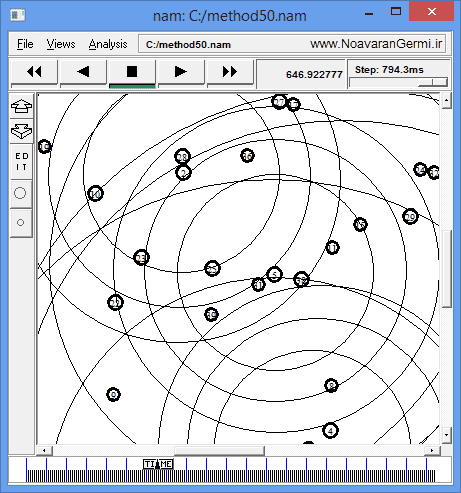Click the vertical scrollbar down arrow
Screen dimensions: 461x493
click(447, 435)
